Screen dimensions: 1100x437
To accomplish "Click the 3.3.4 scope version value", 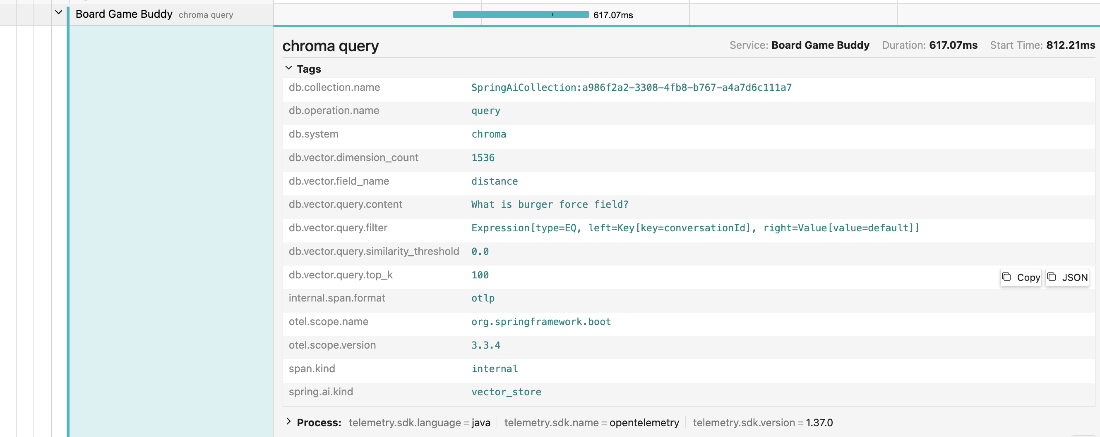I will coord(485,345).
